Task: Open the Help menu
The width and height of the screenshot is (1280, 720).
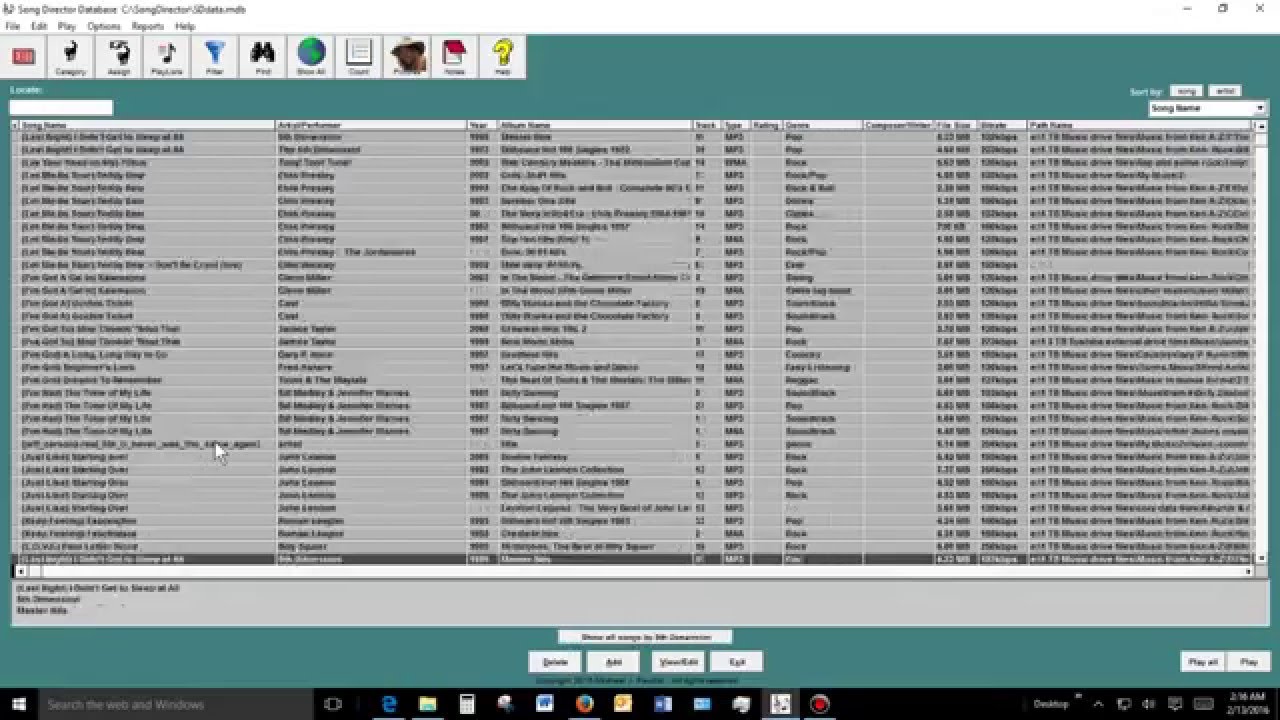Action: point(185,26)
